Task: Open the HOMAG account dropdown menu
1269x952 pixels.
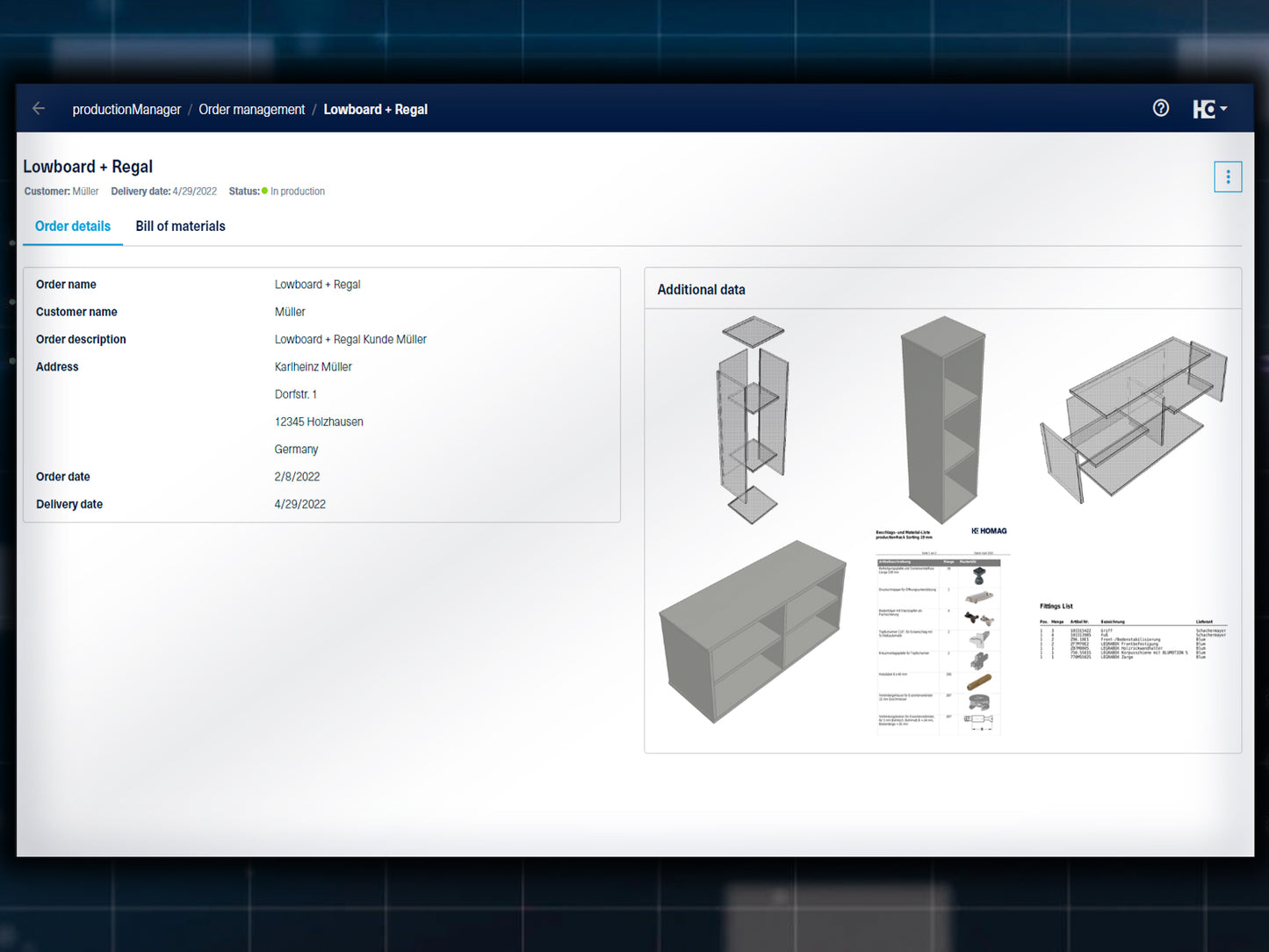Action: point(1209,109)
